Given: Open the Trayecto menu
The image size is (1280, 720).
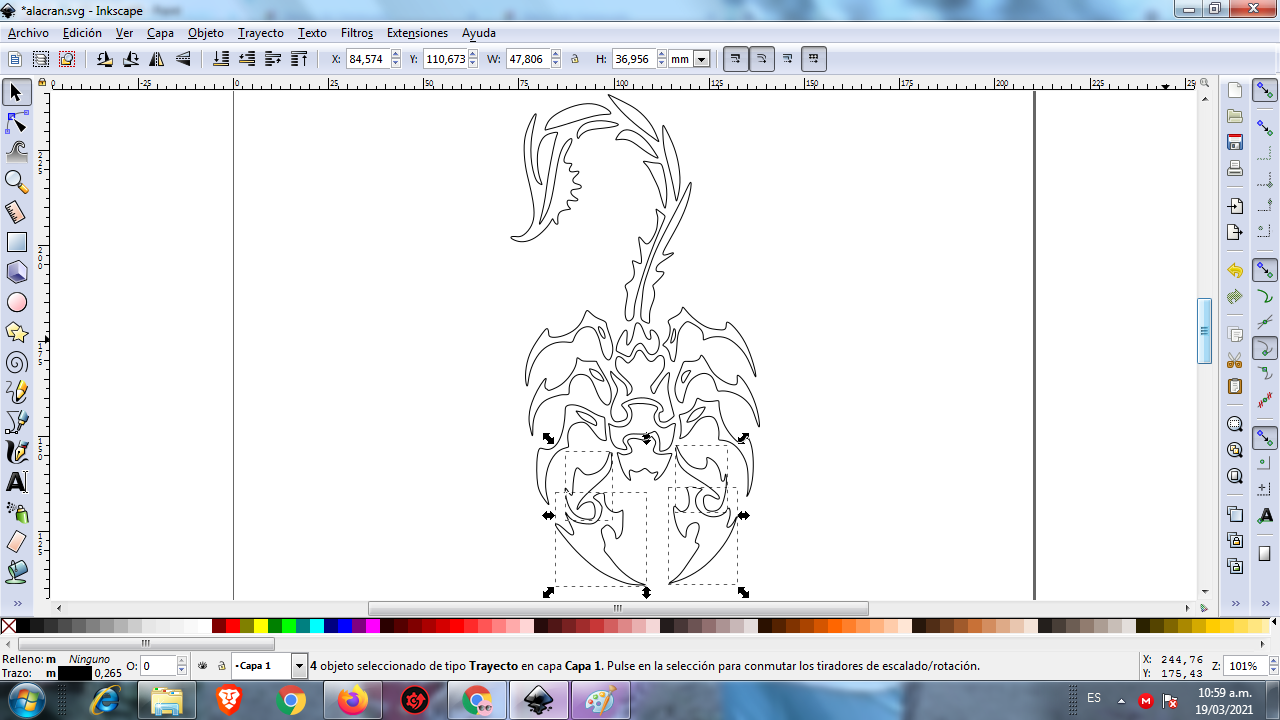Looking at the screenshot, I should pos(261,33).
